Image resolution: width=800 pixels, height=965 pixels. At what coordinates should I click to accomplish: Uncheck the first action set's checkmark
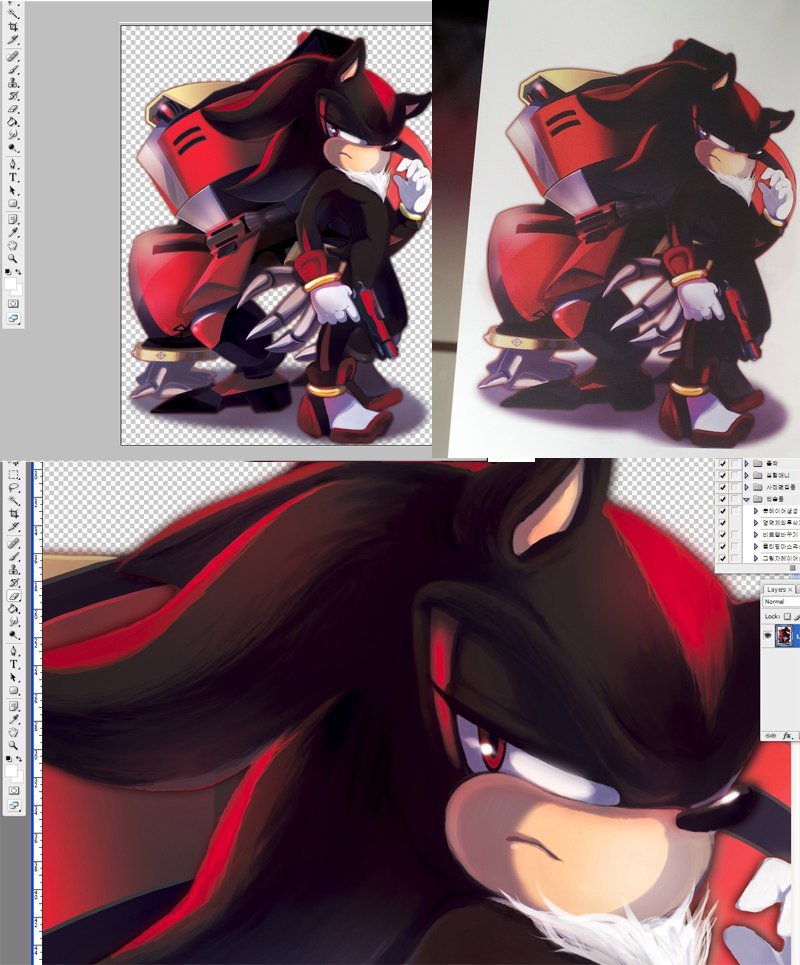coord(722,463)
